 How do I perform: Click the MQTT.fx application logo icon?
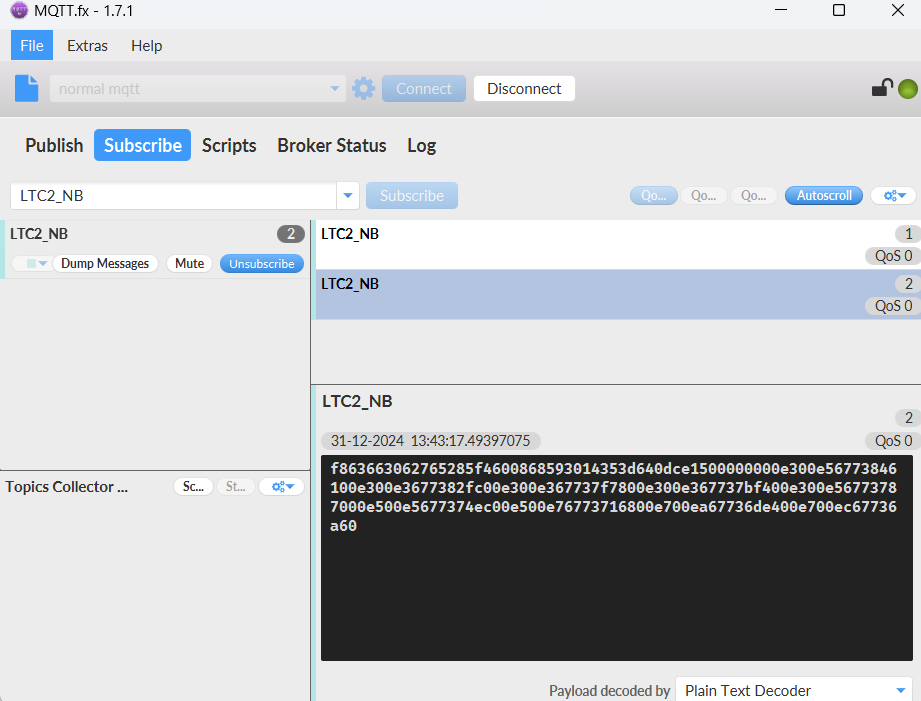[19, 10]
